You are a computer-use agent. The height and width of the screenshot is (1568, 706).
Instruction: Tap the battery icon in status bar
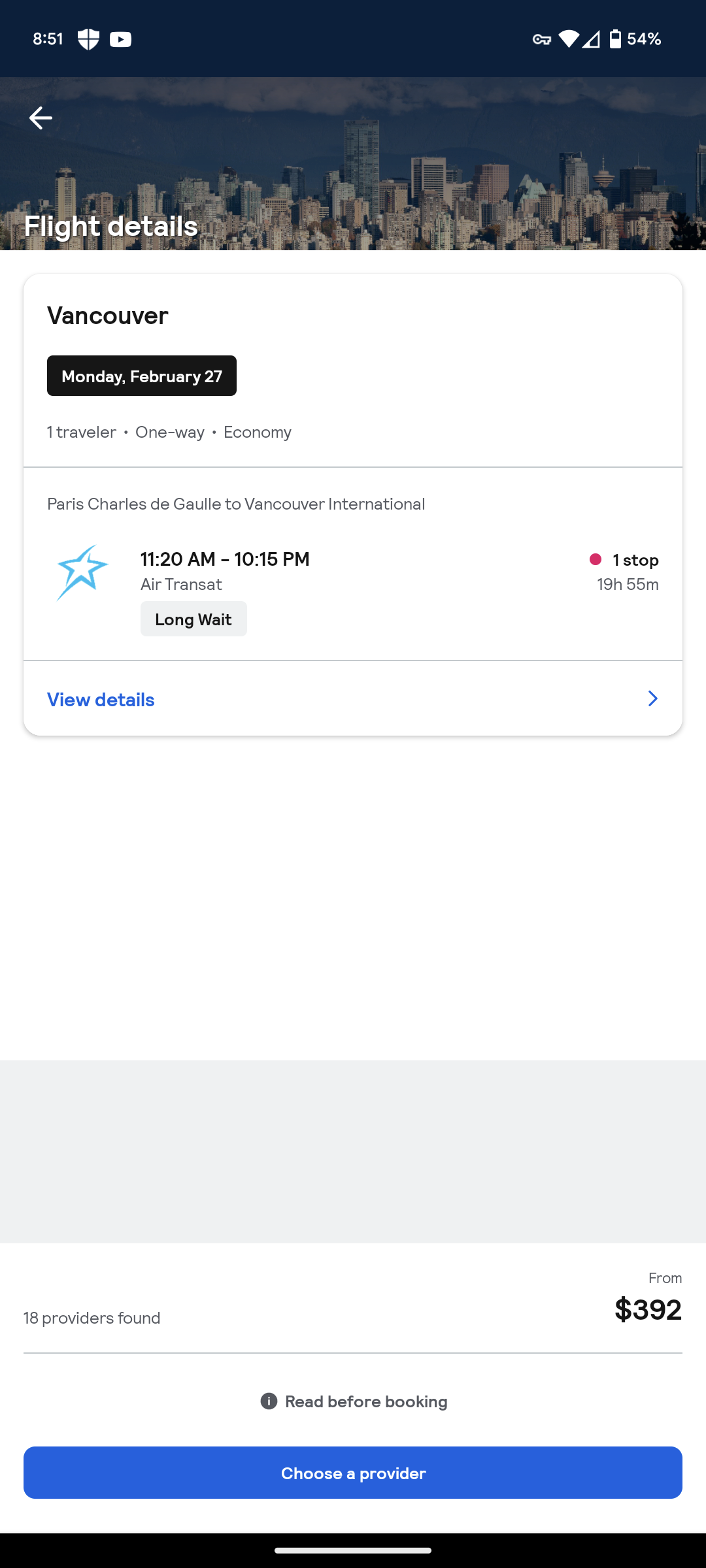coord(615,39)
